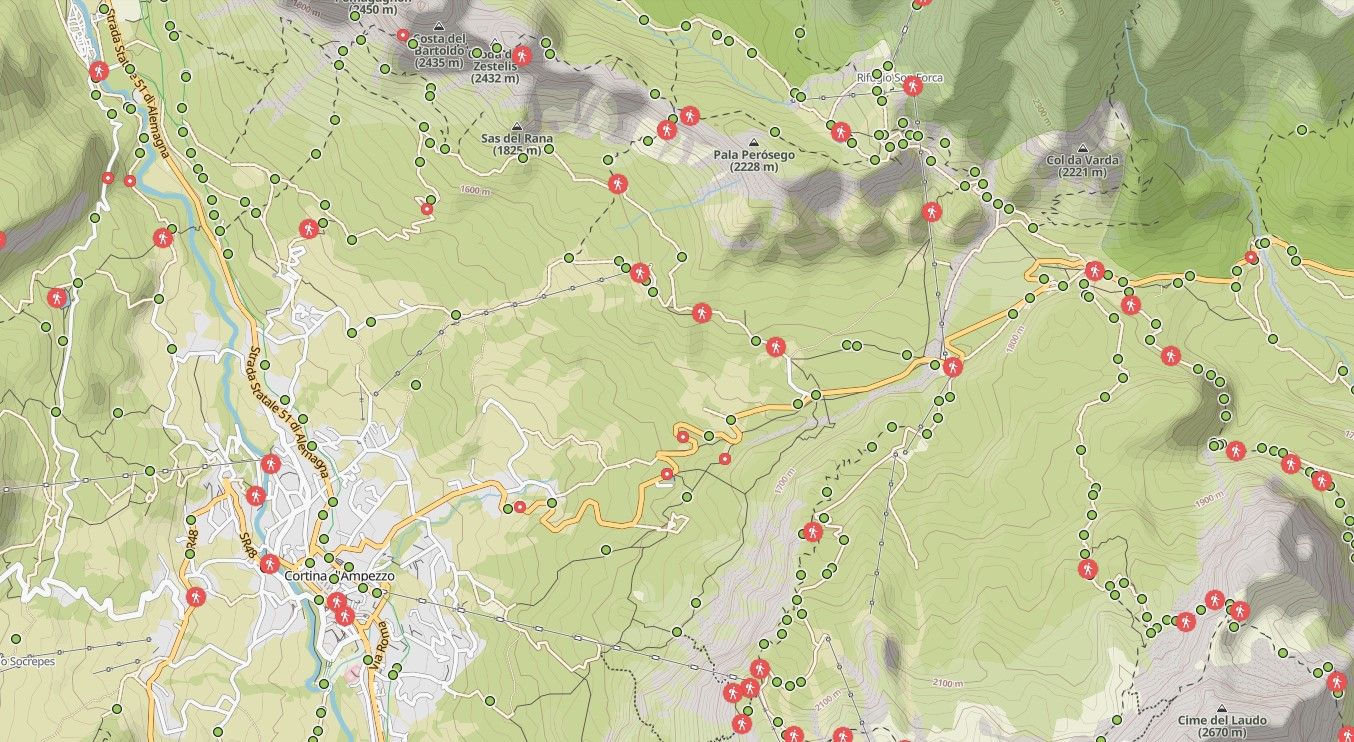The width and height of the screenshot is (1354, 742).
Task: Open the hiker marker on the yellow road west of SR48
Action: pos(194,597)
